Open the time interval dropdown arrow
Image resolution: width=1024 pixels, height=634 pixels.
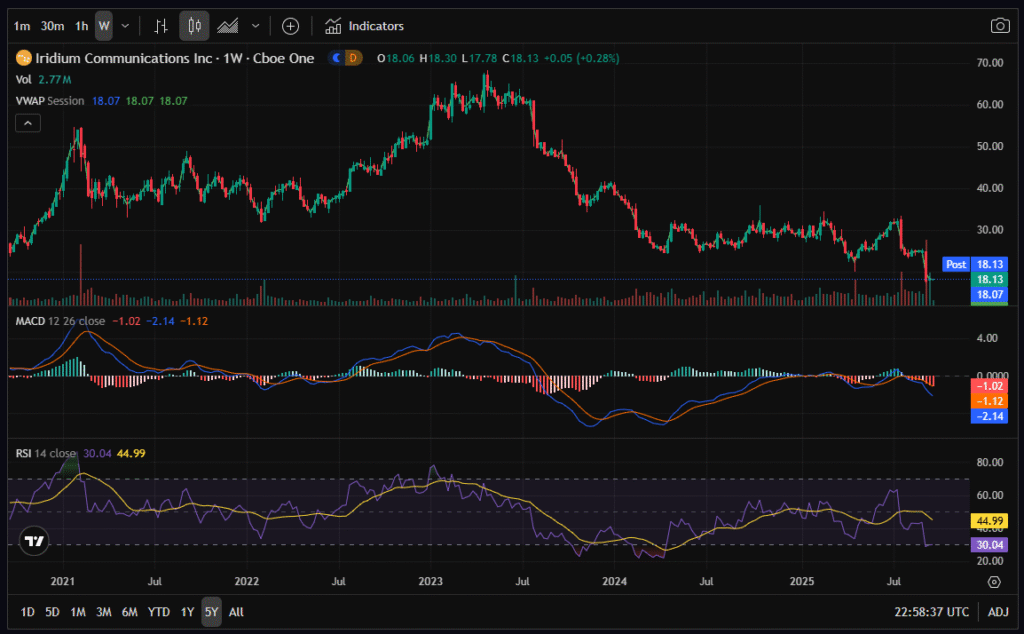(x=124, y=25)
